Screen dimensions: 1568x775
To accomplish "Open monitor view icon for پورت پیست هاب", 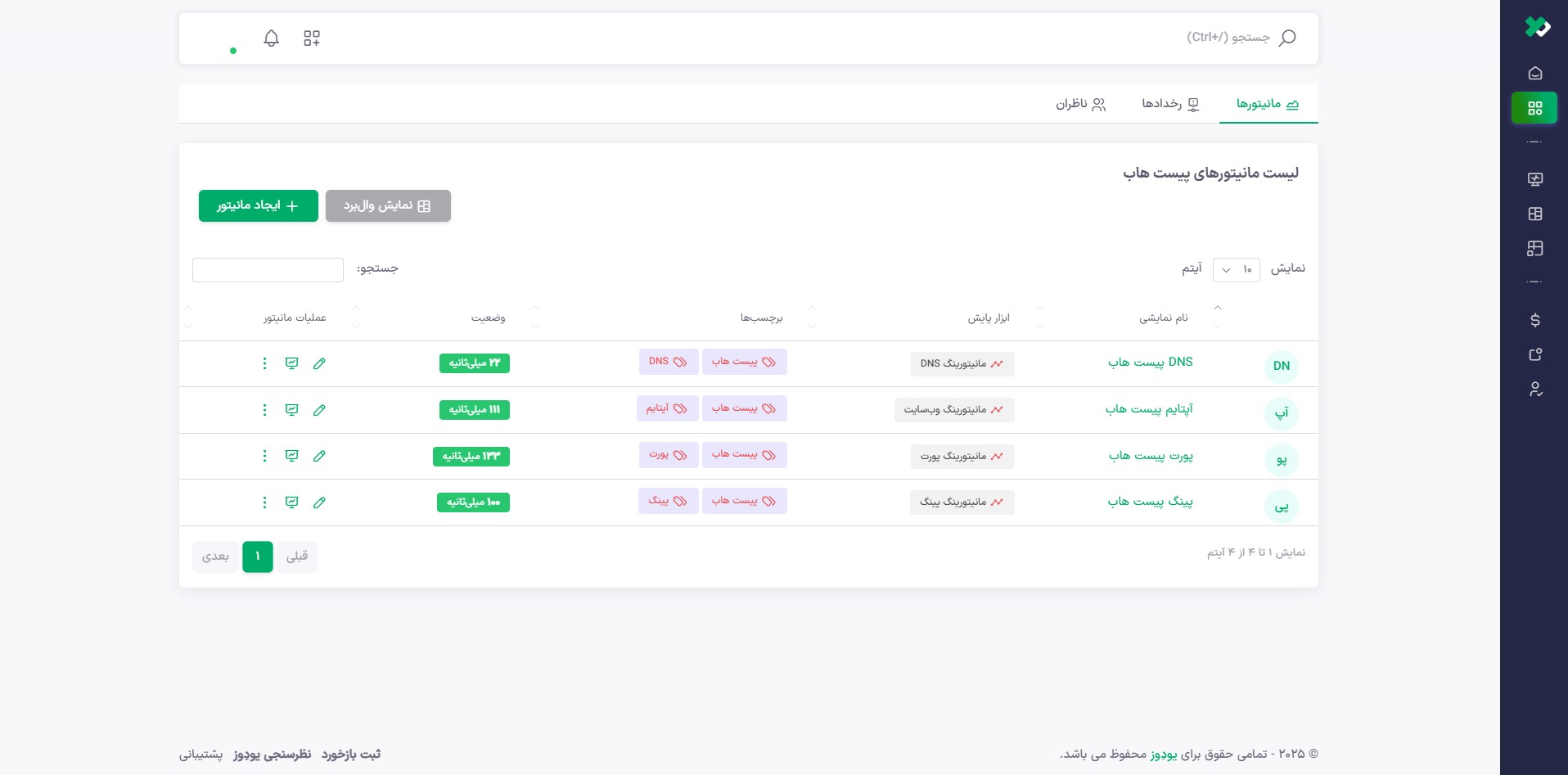I will tap(291, 456).
